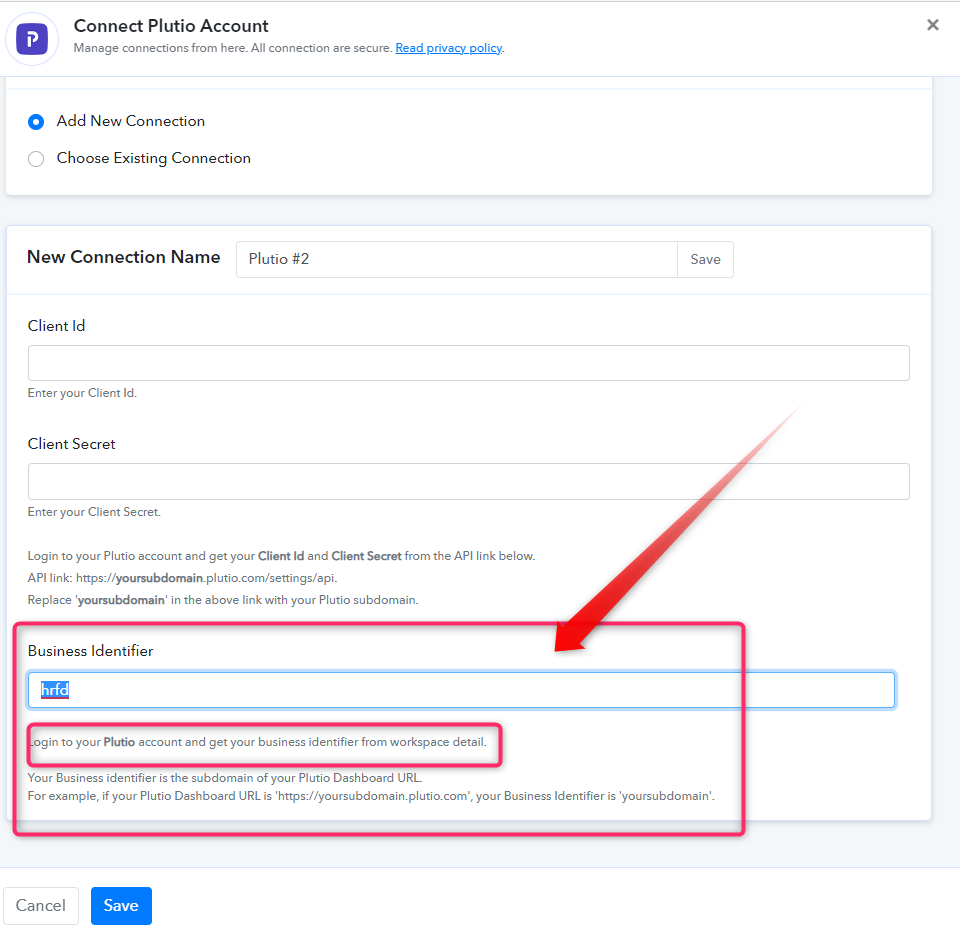Click the blue Save button
Image resolution: width=960 pixels, height=934 pixels.
click(x=121, y=906)
